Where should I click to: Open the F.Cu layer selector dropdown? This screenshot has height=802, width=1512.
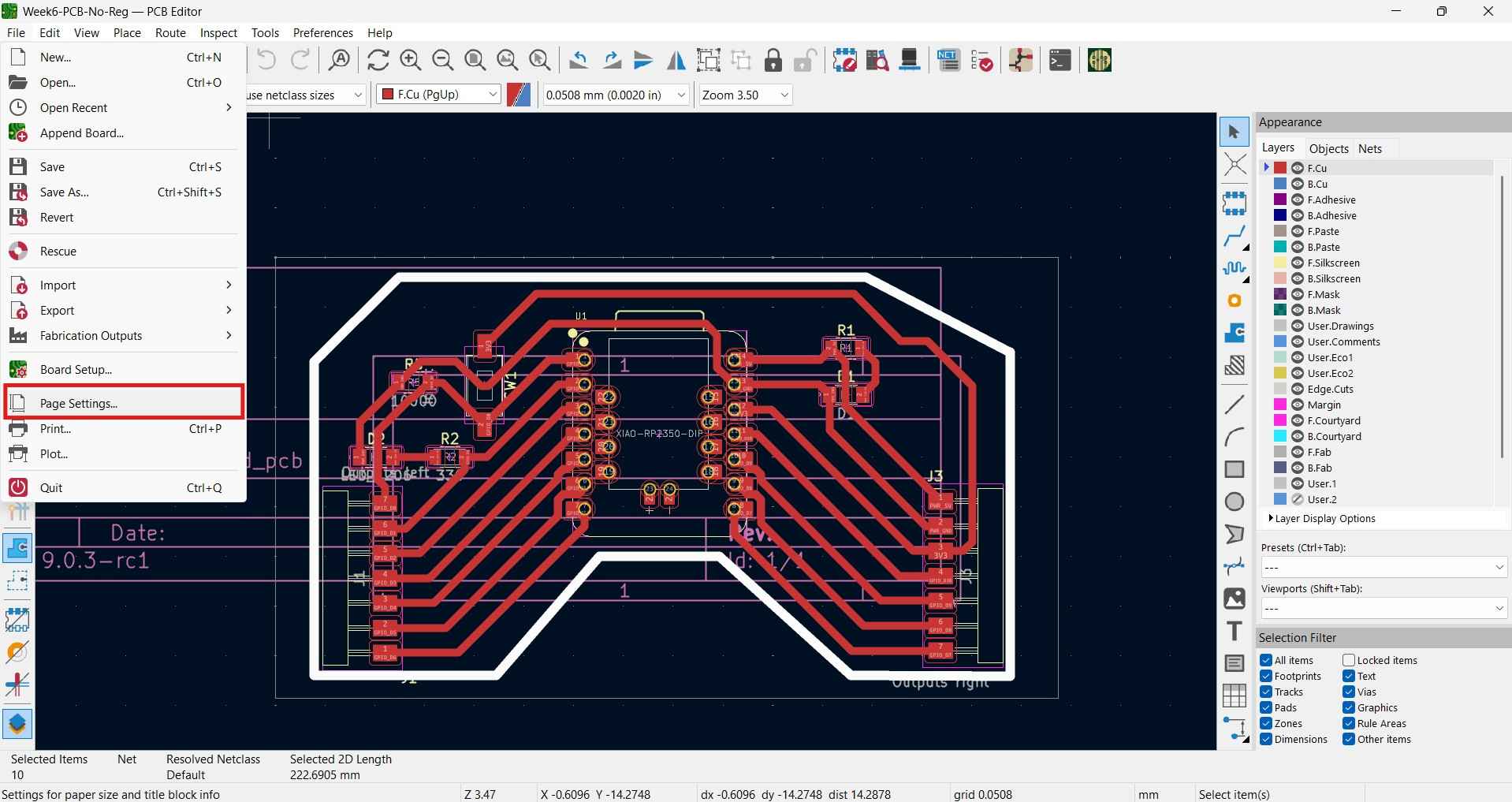coord(438,95)
